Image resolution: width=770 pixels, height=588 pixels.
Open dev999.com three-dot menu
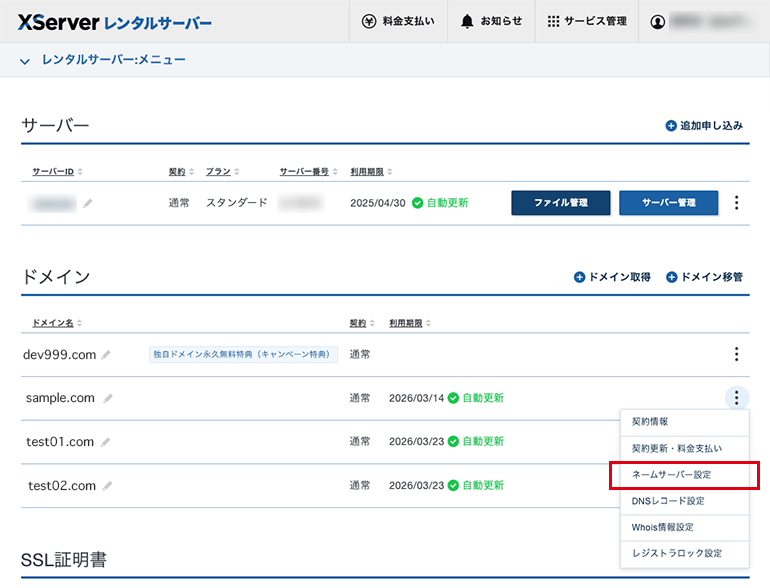tap(736, 354)
